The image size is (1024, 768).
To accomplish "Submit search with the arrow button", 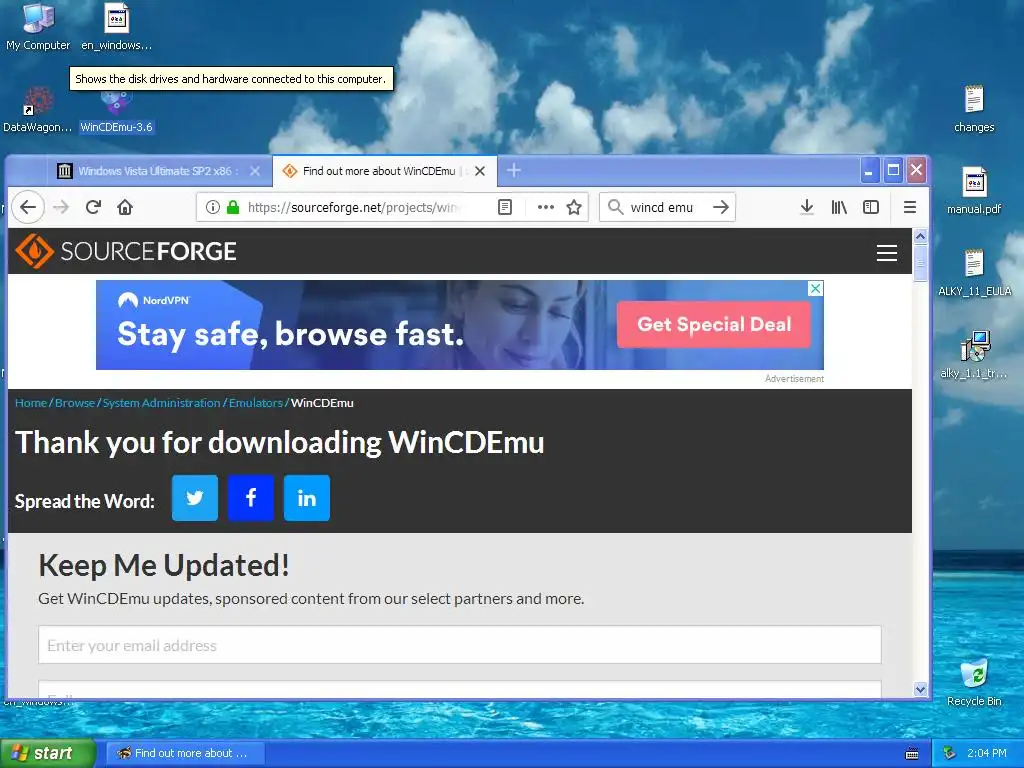I will point(721,208).
